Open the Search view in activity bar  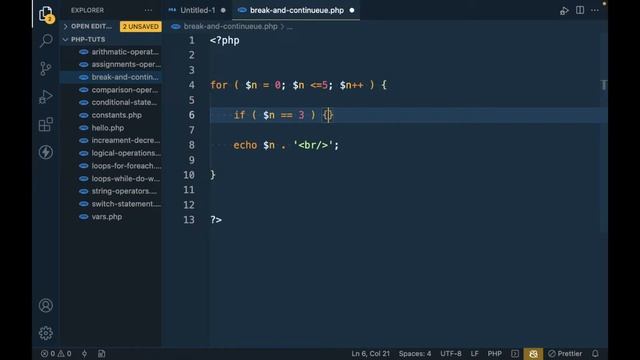pos(46,40)
